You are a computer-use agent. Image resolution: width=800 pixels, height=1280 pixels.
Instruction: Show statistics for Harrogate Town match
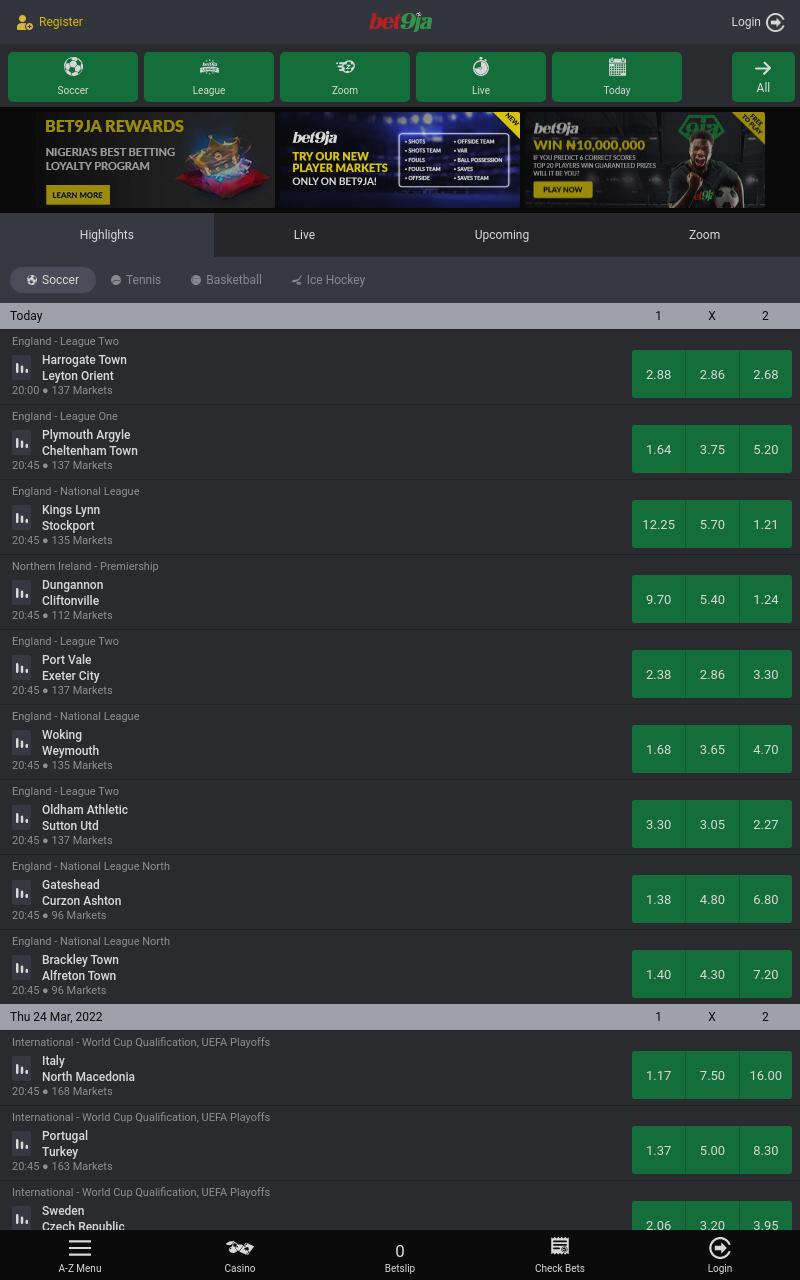(22, 367)
